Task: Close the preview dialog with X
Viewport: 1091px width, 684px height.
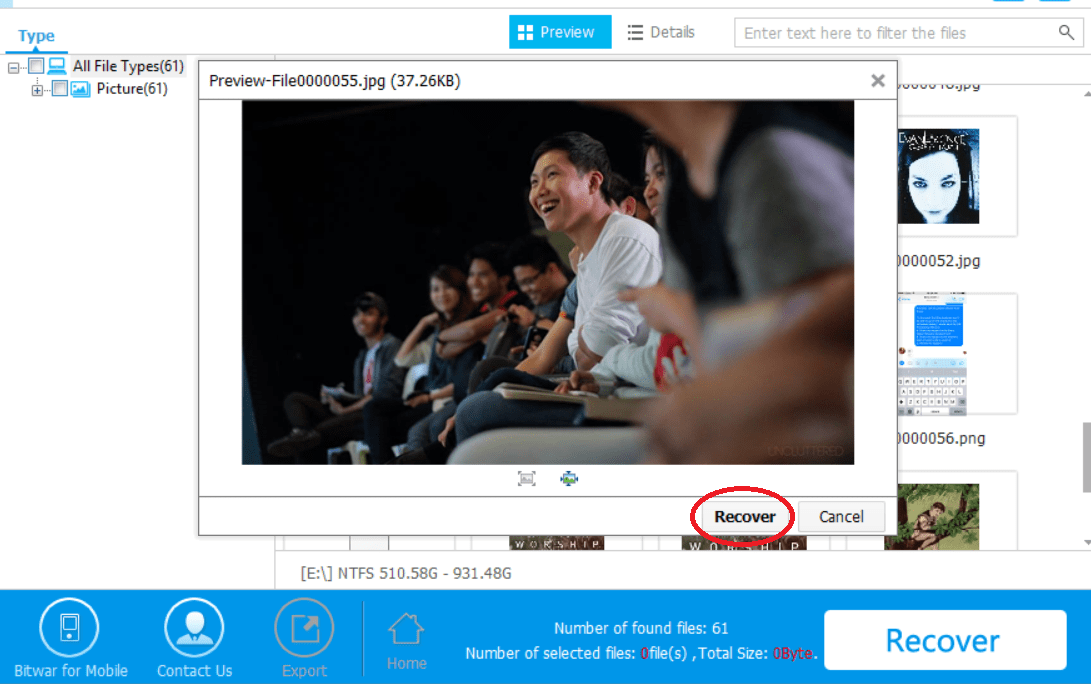Action: (x=878, y=81)
